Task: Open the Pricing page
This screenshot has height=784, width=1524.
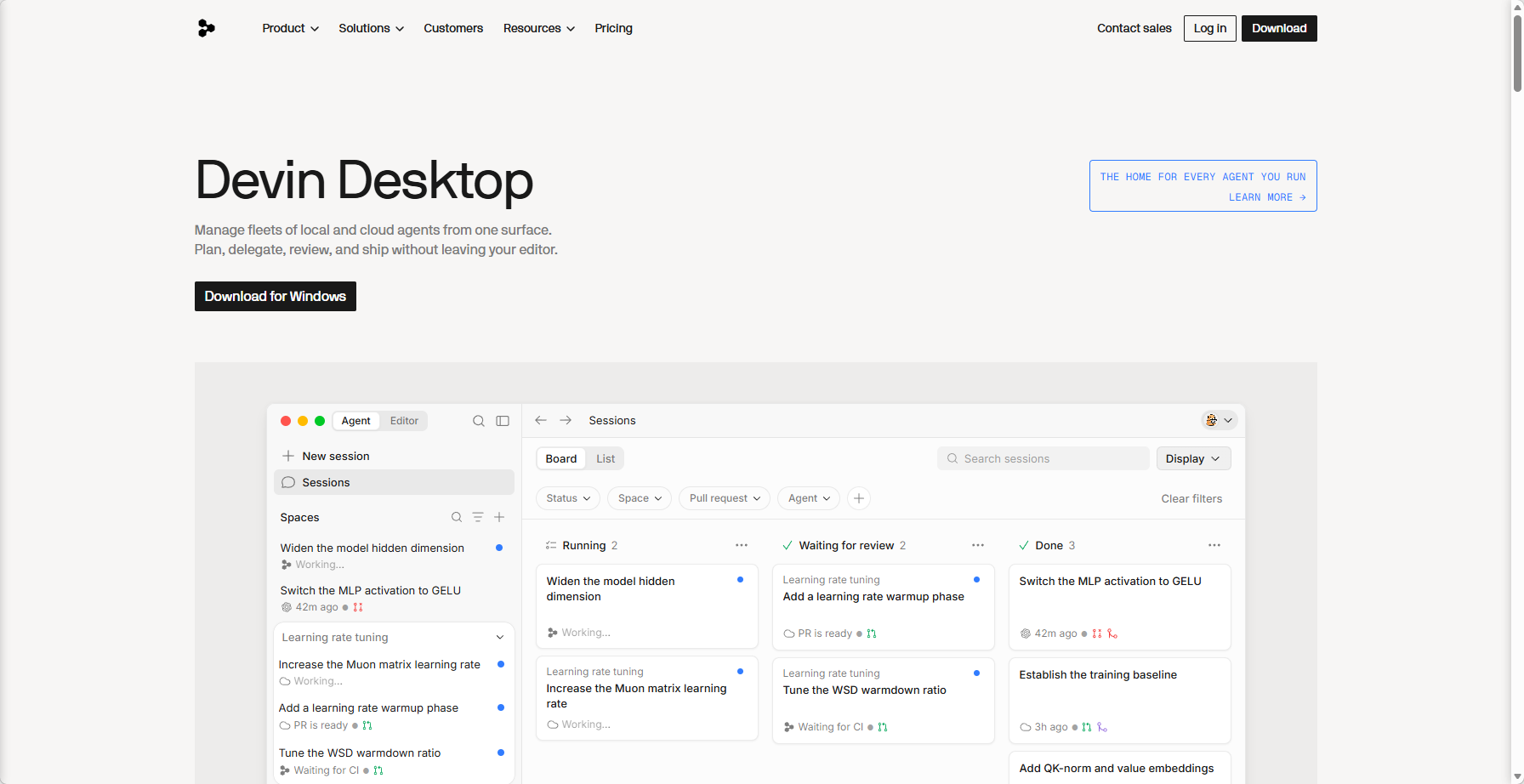Action: coord(613,28)
